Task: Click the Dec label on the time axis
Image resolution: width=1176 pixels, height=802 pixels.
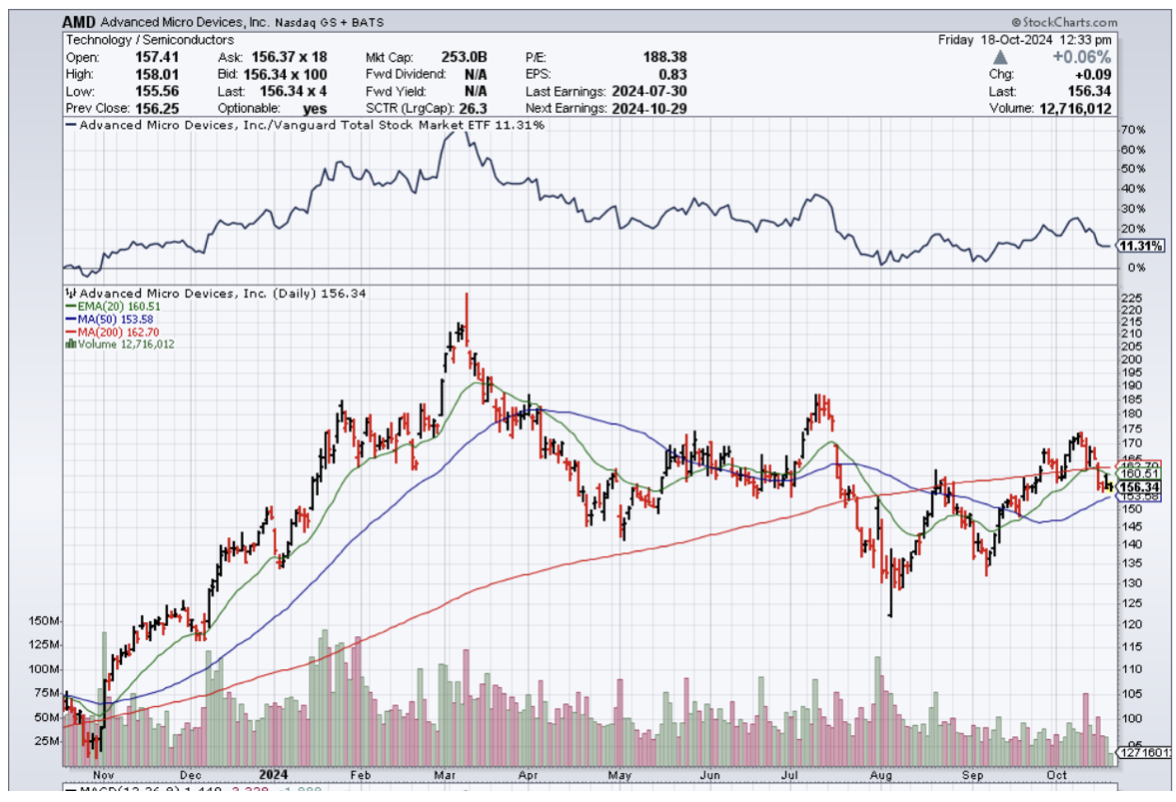Action: point(190,775)
